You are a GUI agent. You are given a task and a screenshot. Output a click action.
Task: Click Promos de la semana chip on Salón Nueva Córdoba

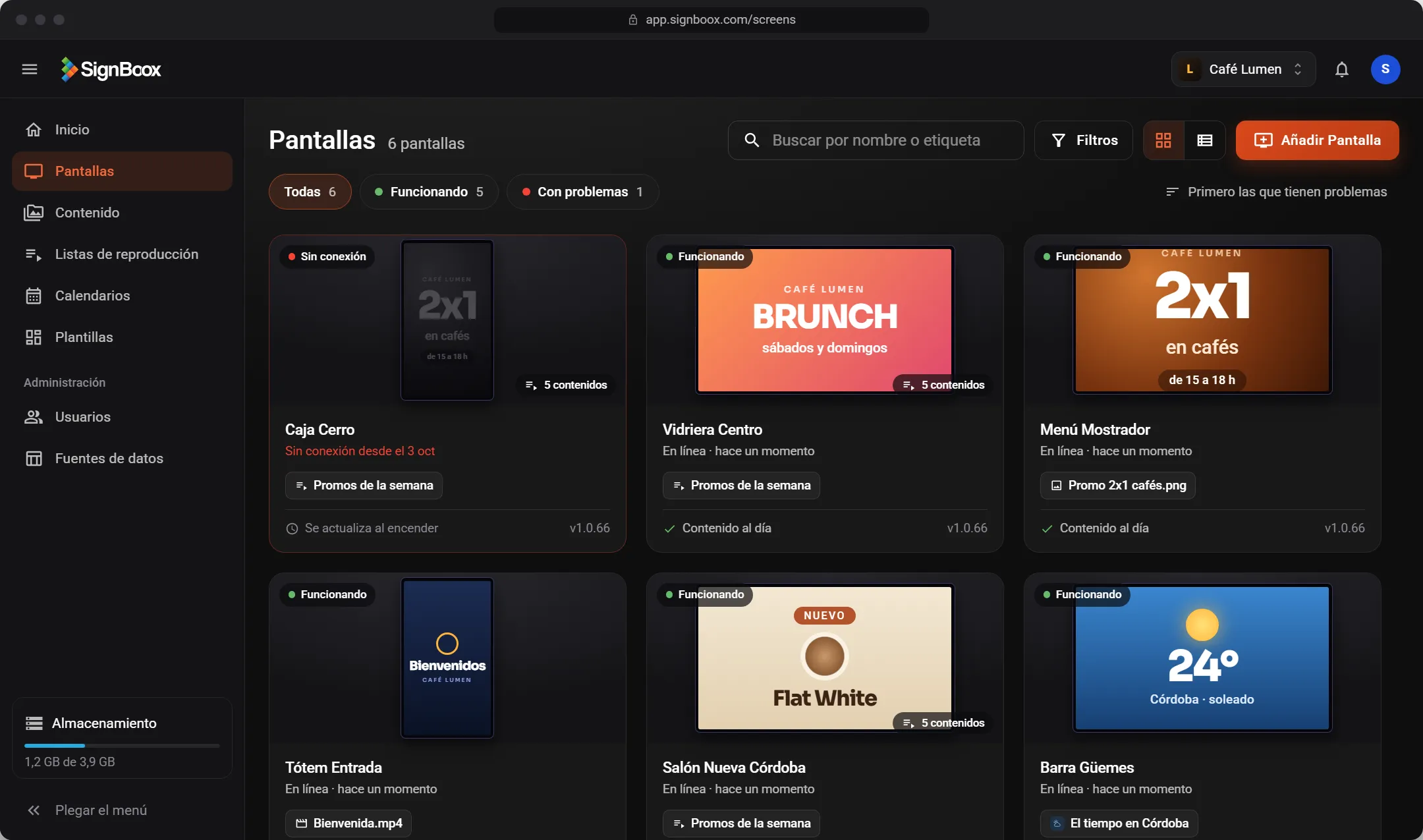[741, 824]
